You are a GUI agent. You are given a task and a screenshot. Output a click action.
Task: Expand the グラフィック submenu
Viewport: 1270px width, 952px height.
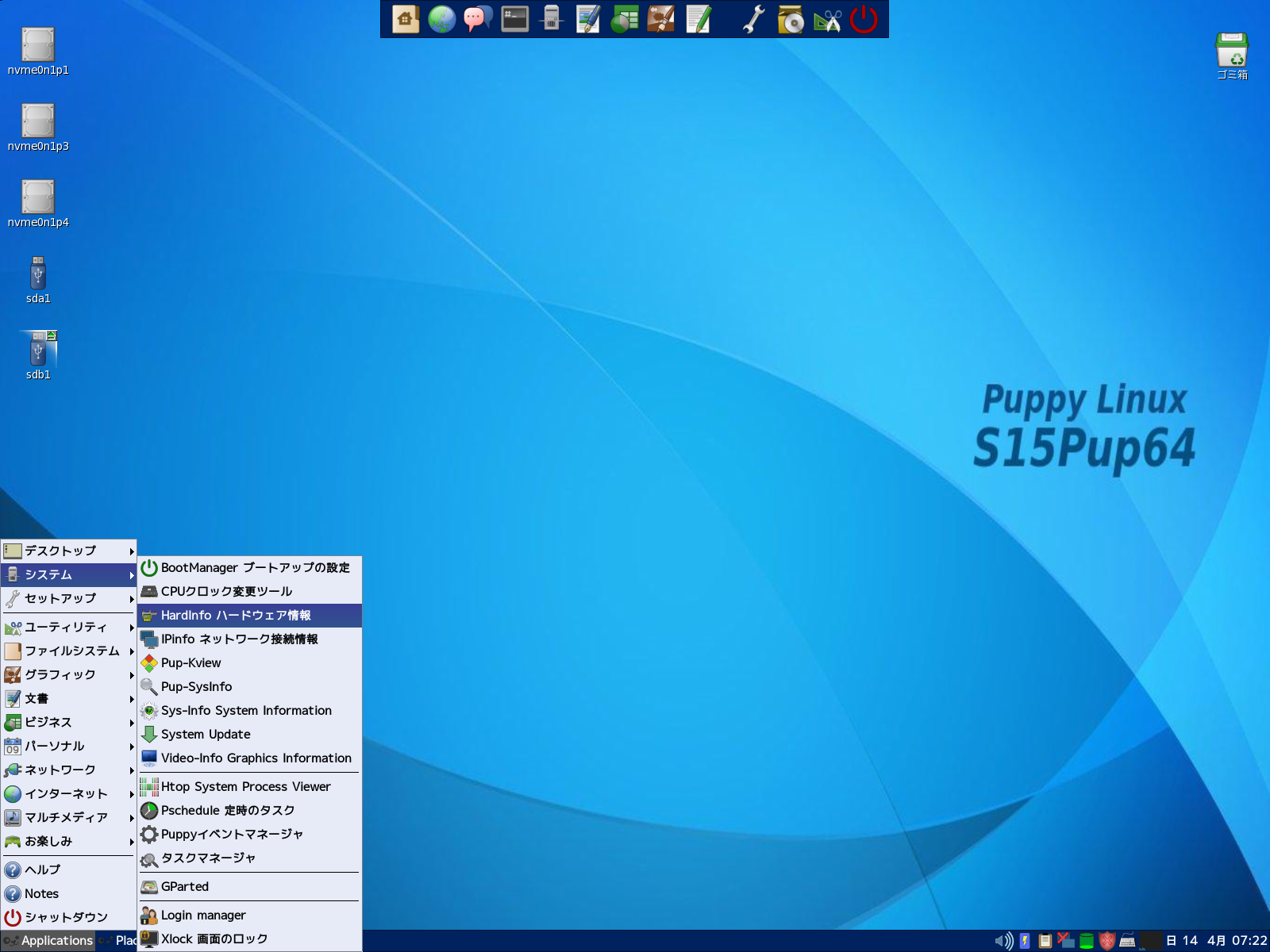[x=68, y=674]
